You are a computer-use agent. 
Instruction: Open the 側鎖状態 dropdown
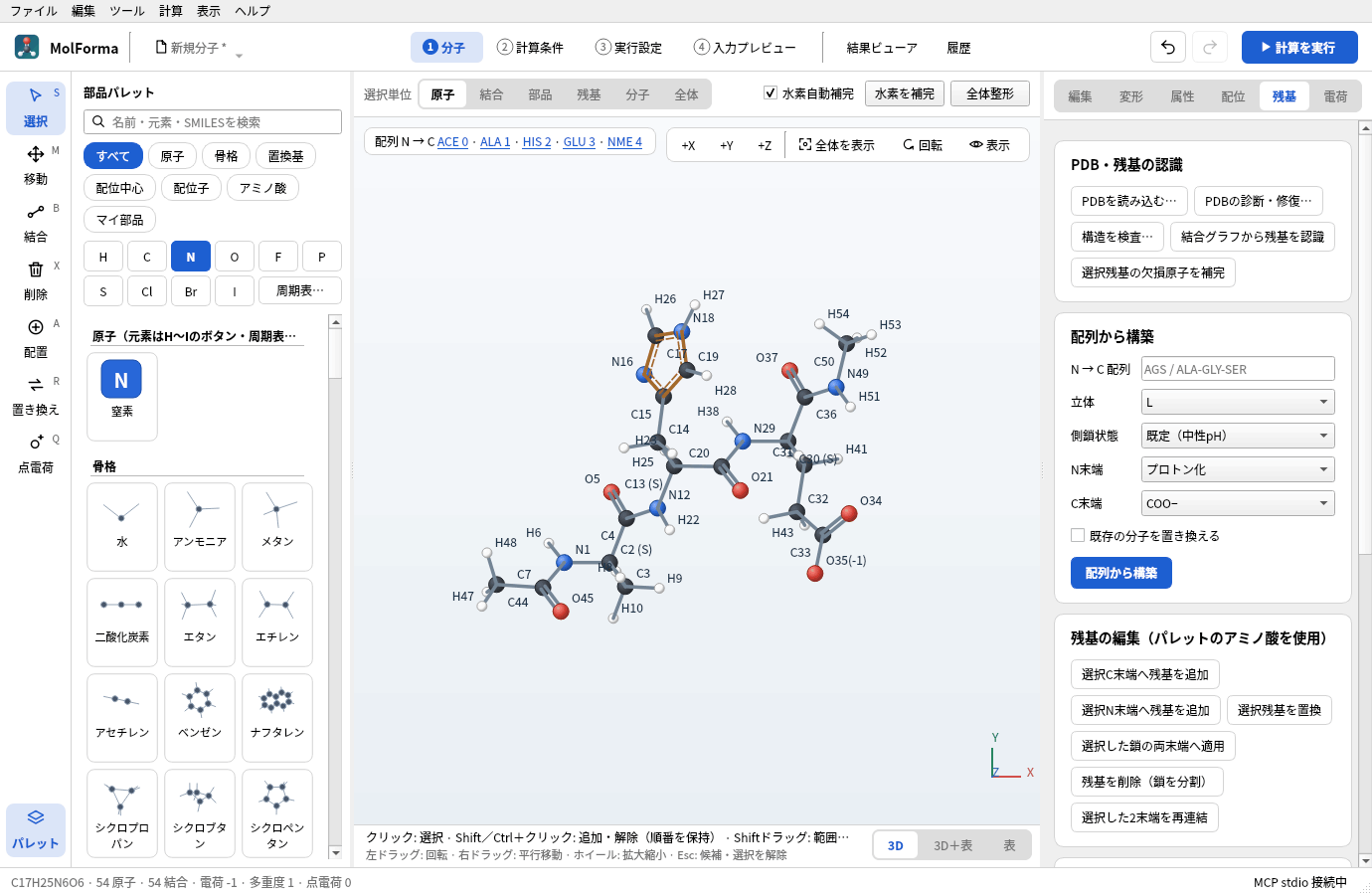point(1238,436)
